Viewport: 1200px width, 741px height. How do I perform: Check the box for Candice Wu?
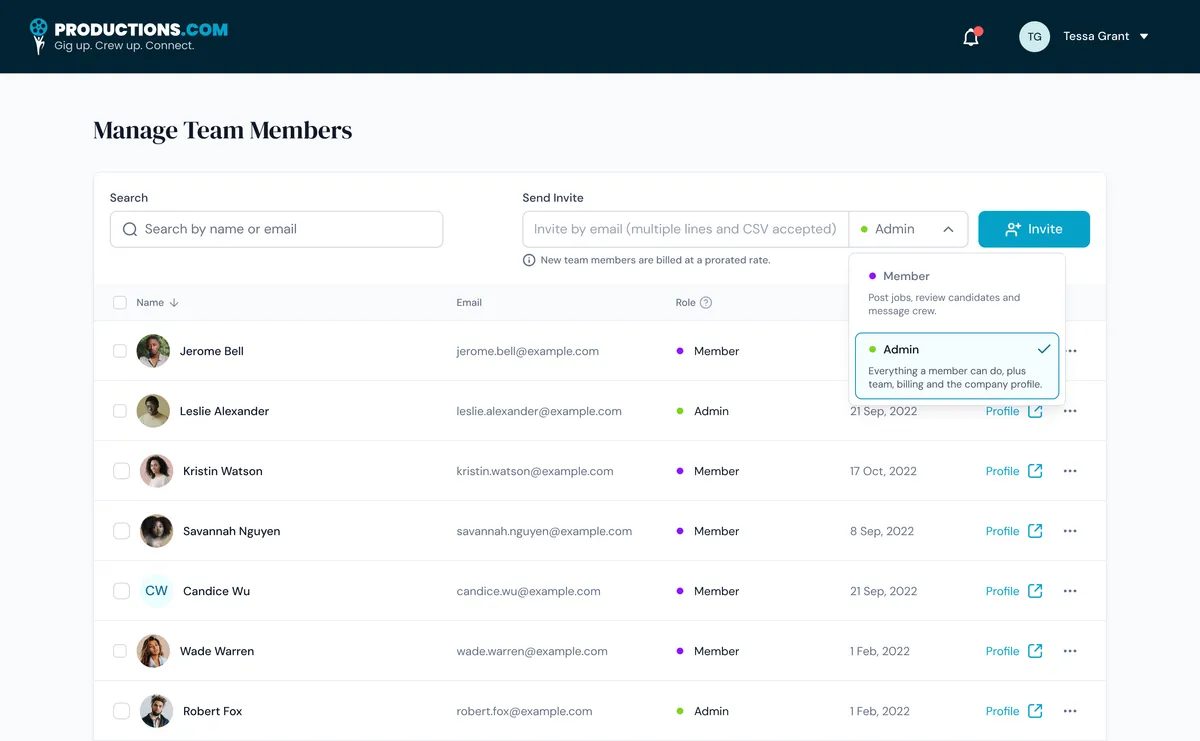(x=121, y=591)
